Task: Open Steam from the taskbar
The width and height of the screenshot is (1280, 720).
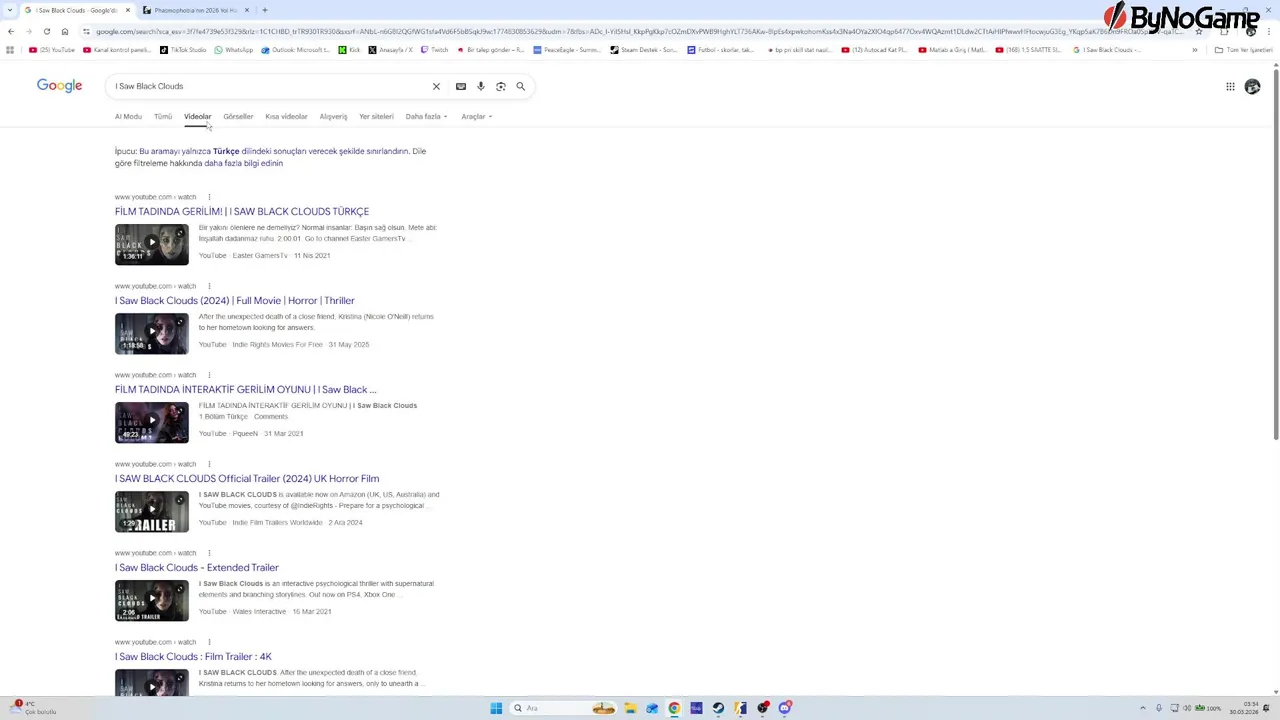Action: (x=718, y=708)
